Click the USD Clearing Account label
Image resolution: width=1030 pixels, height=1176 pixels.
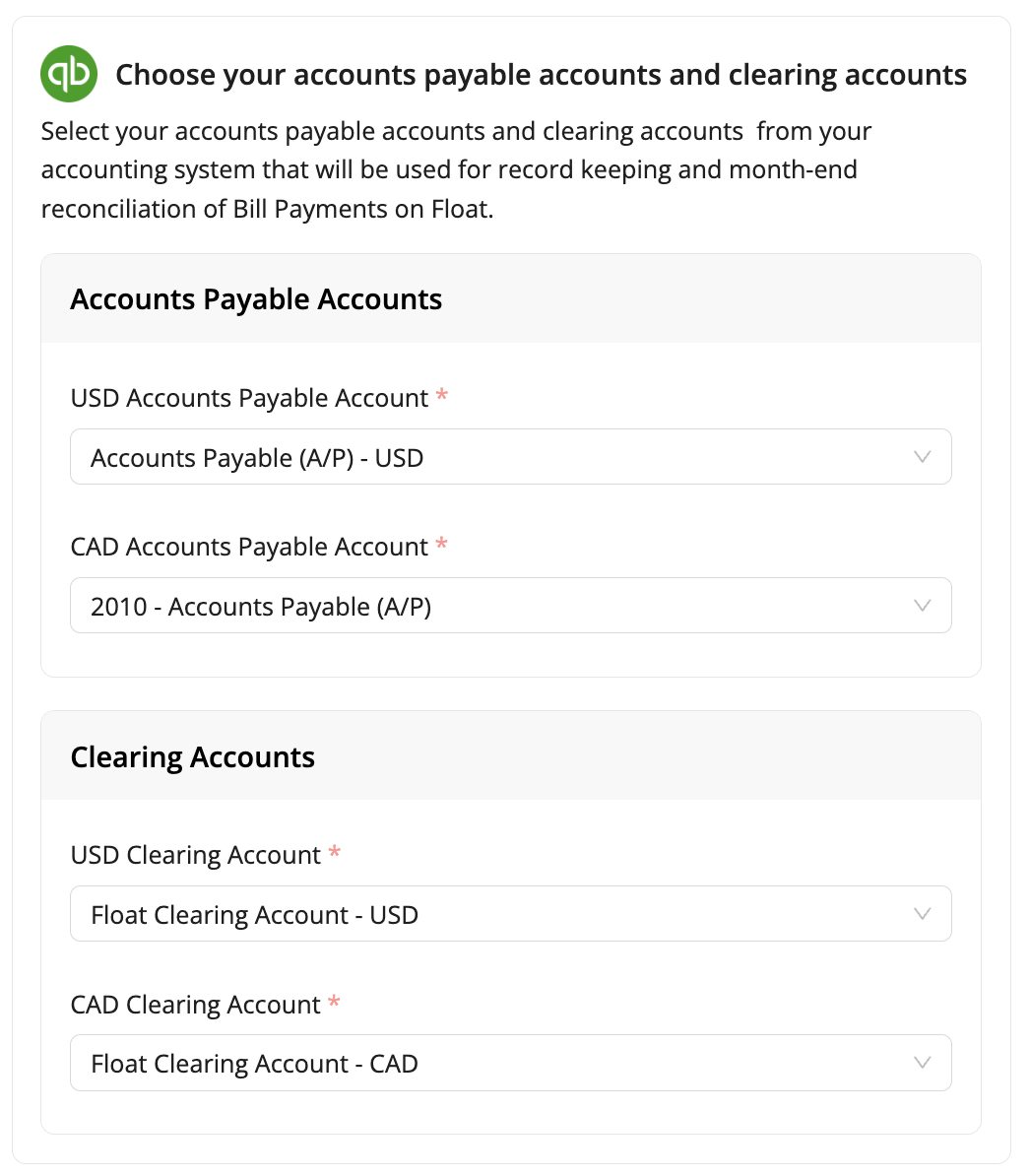196,855
